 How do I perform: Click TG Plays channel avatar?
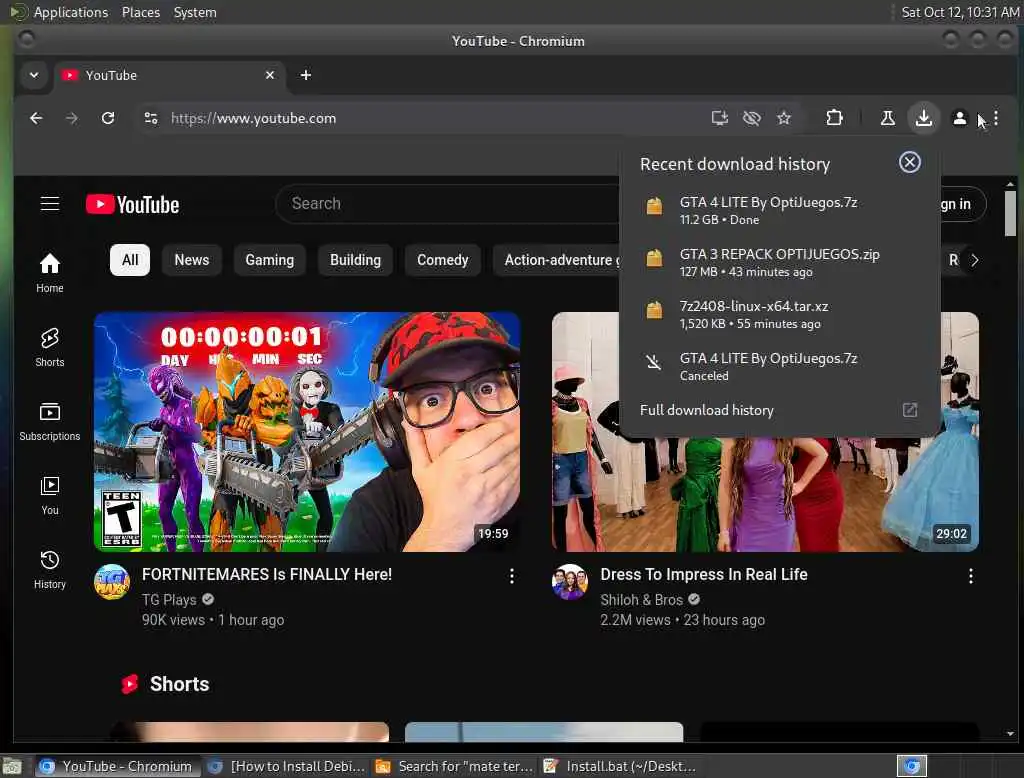112,582
